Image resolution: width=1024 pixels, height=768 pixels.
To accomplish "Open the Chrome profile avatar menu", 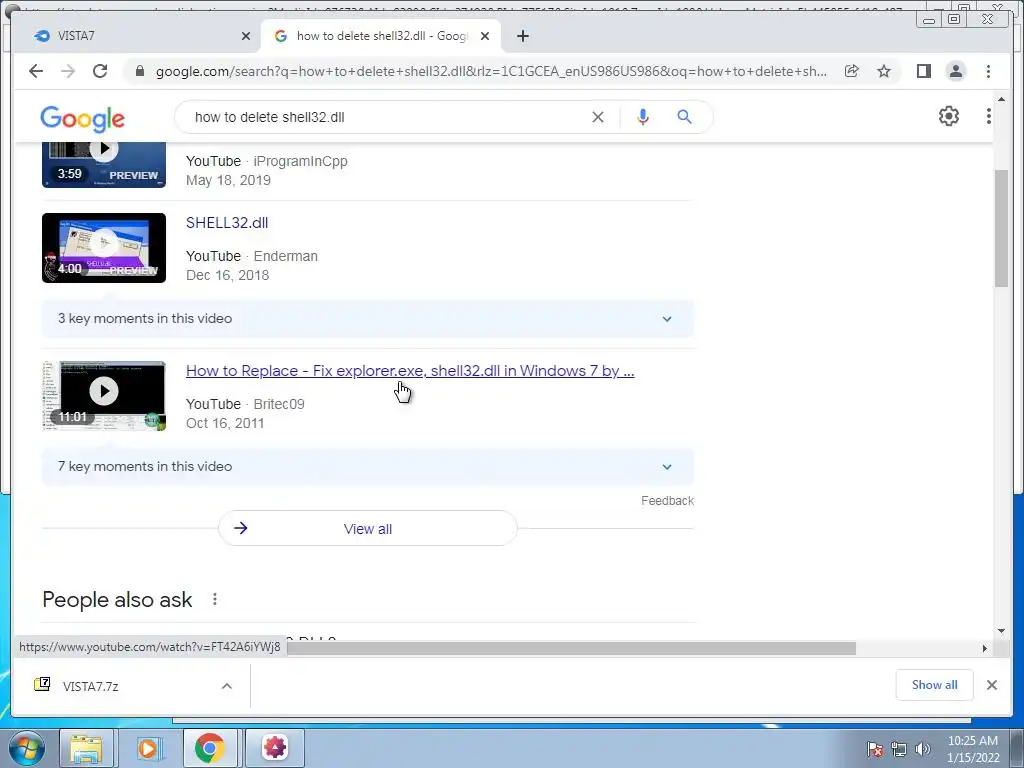I will pos(955,71).
